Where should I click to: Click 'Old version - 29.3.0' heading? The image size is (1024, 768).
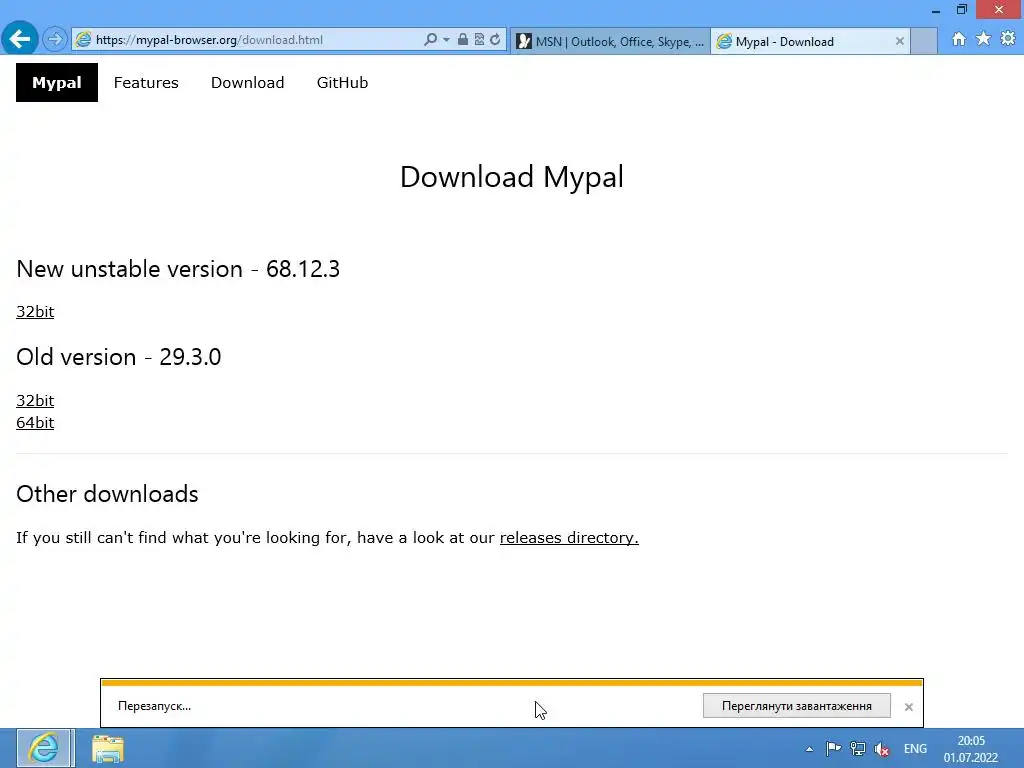point(119,357)
